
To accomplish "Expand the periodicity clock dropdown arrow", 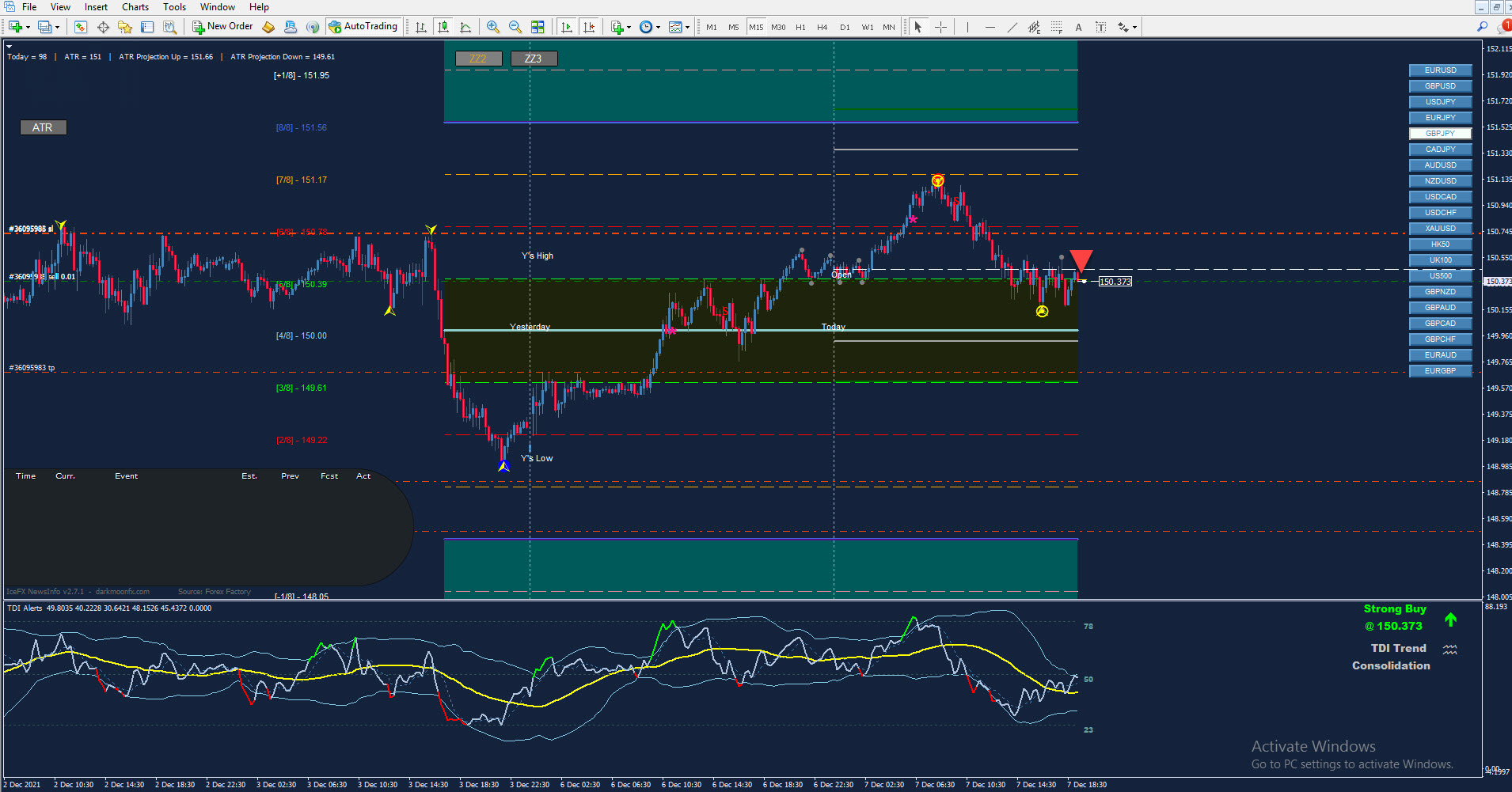I will [658, 27].
